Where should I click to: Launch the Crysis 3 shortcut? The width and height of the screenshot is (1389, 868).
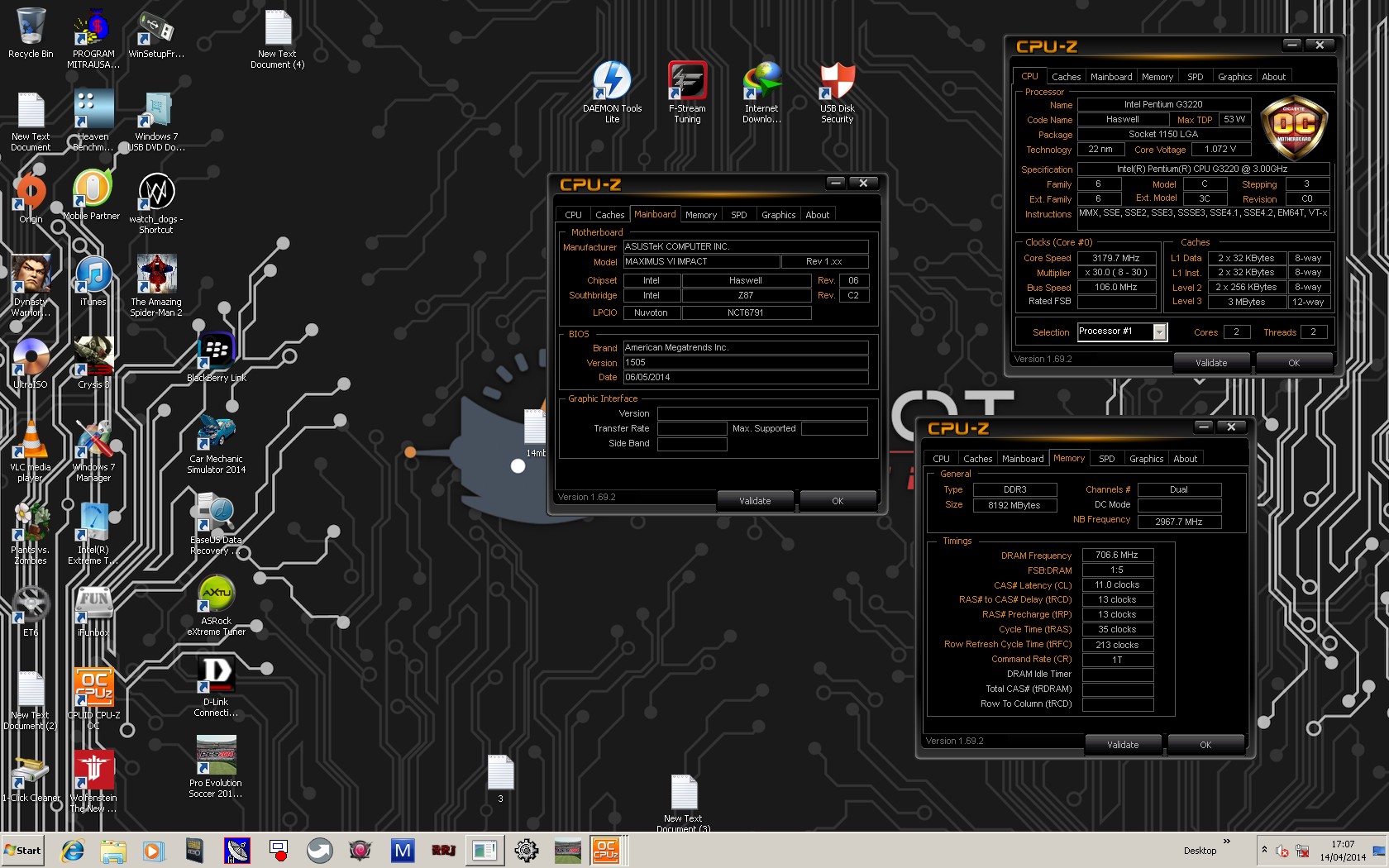click(x=93, y=364)
